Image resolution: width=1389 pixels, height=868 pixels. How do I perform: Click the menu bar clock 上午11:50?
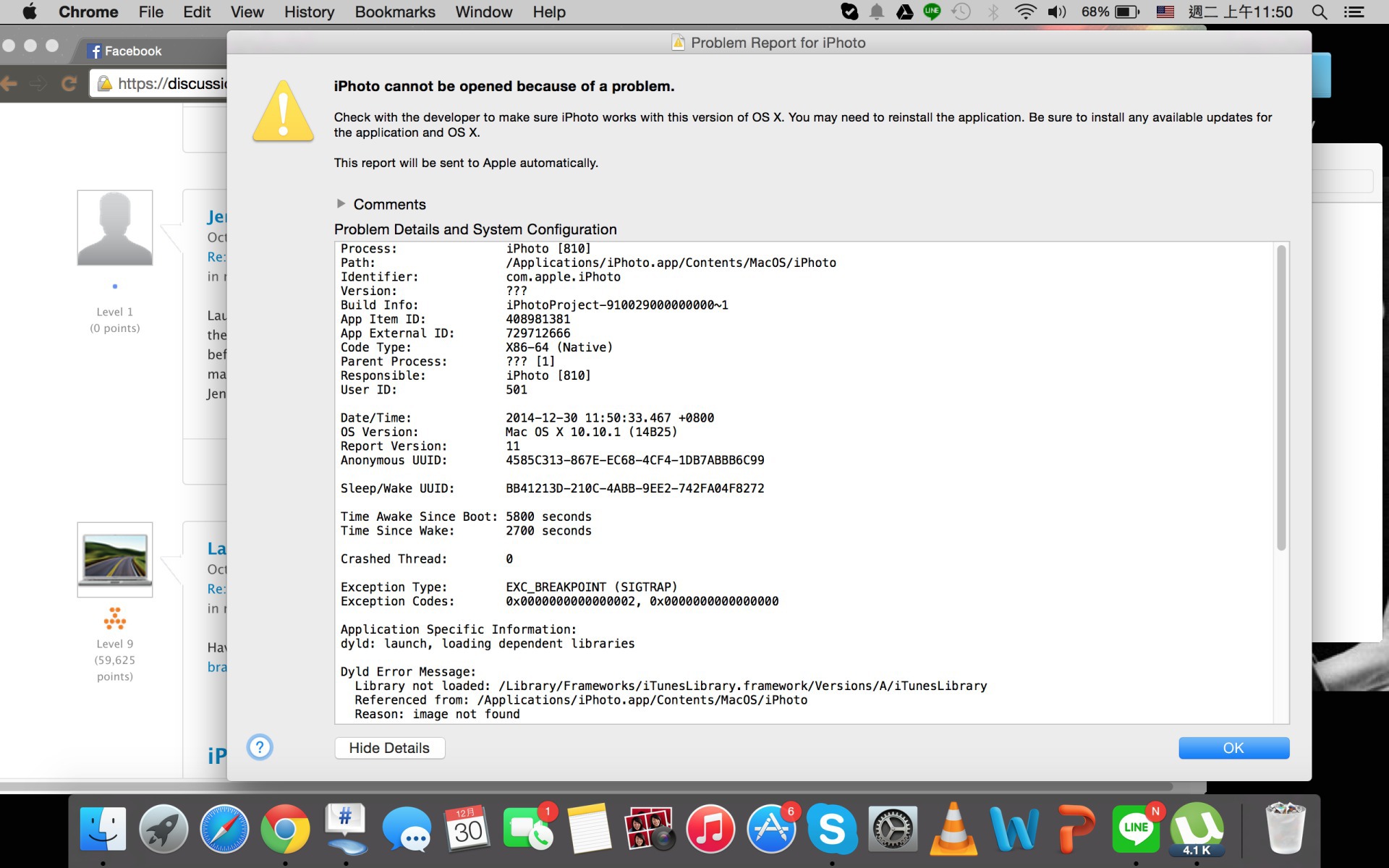coord(1241,12)
